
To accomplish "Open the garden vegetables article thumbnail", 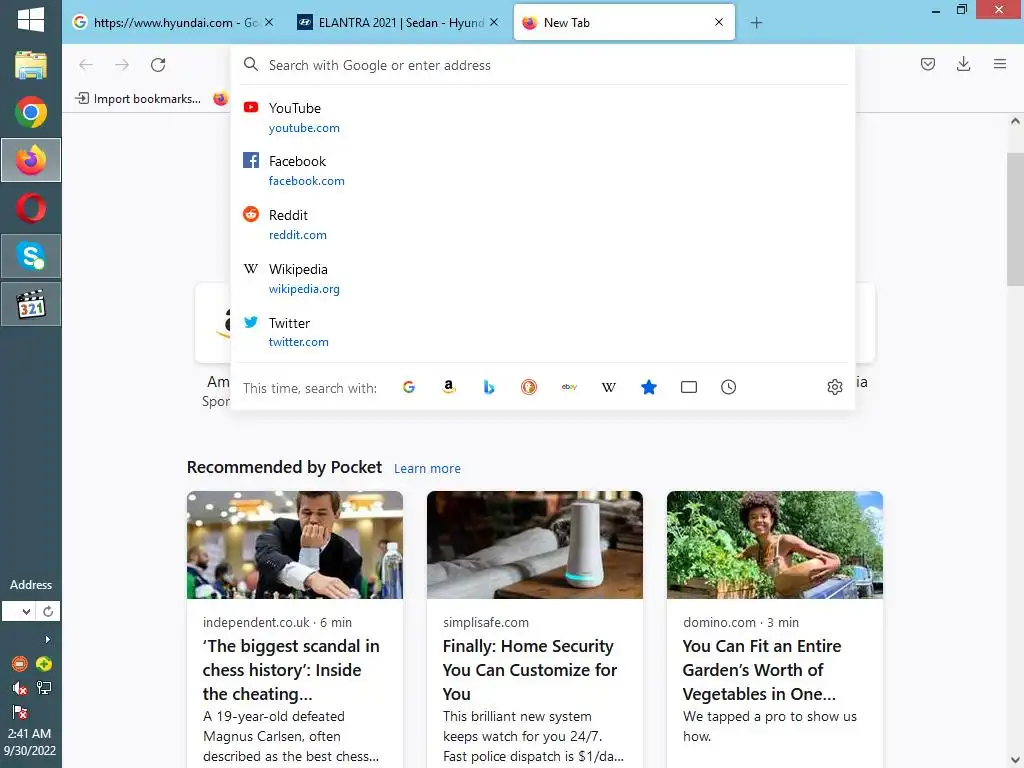I will pos(775,545).
